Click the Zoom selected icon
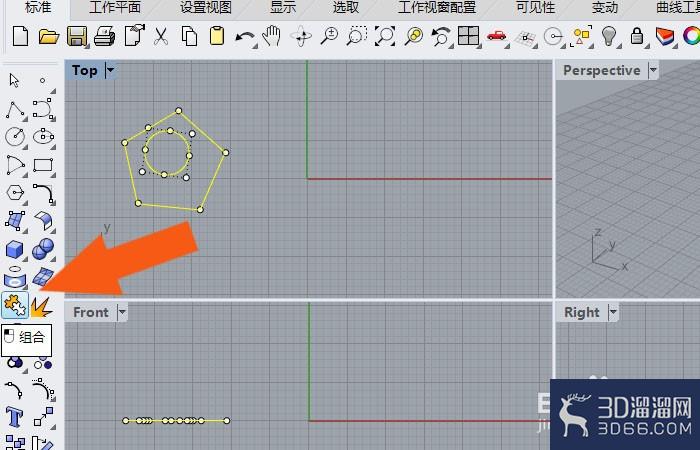The height and width of the screenshot is (450, 700). [413, 36]
